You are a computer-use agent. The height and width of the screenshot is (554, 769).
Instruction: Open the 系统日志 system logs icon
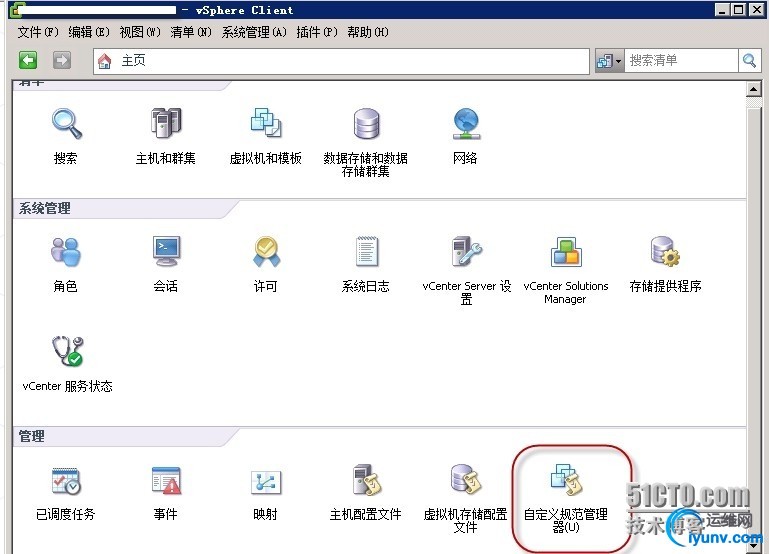(x=366, y=251)
